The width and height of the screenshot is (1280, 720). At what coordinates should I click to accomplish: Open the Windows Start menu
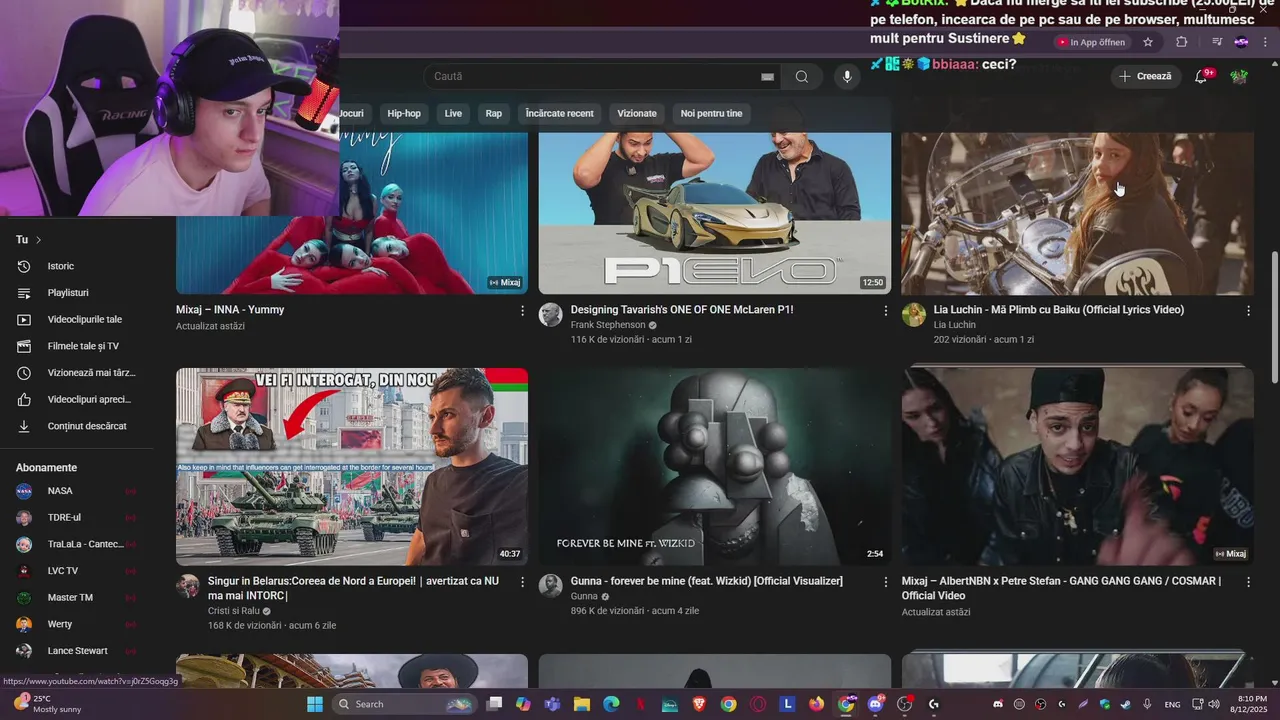coord(314,704)
